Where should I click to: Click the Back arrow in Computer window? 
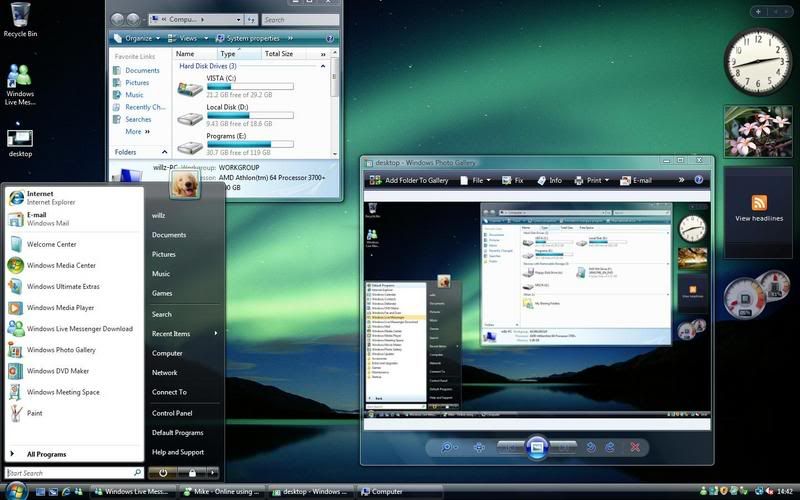pyautogui.click(x=117, y=19)
